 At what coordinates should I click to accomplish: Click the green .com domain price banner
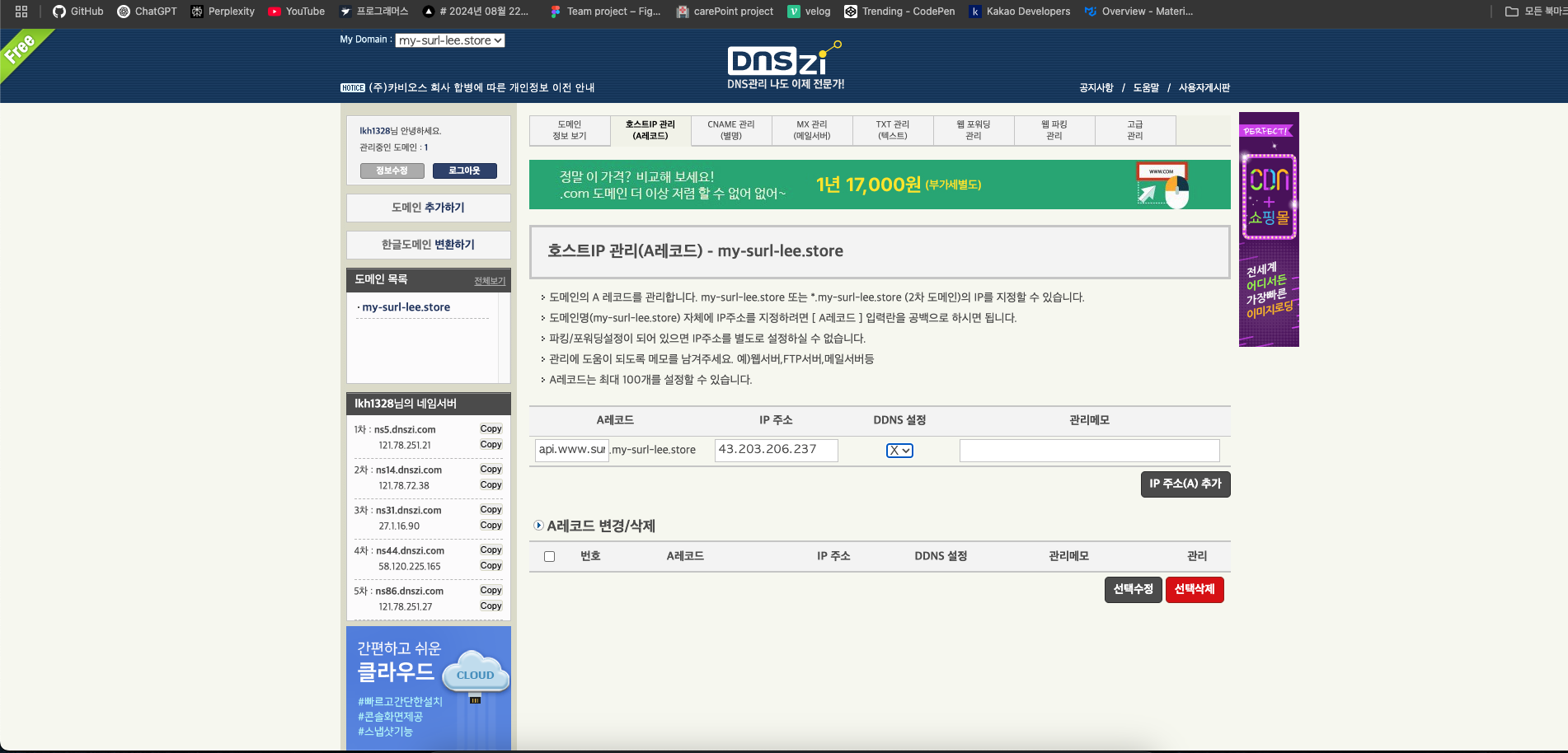tap(880, 185)
